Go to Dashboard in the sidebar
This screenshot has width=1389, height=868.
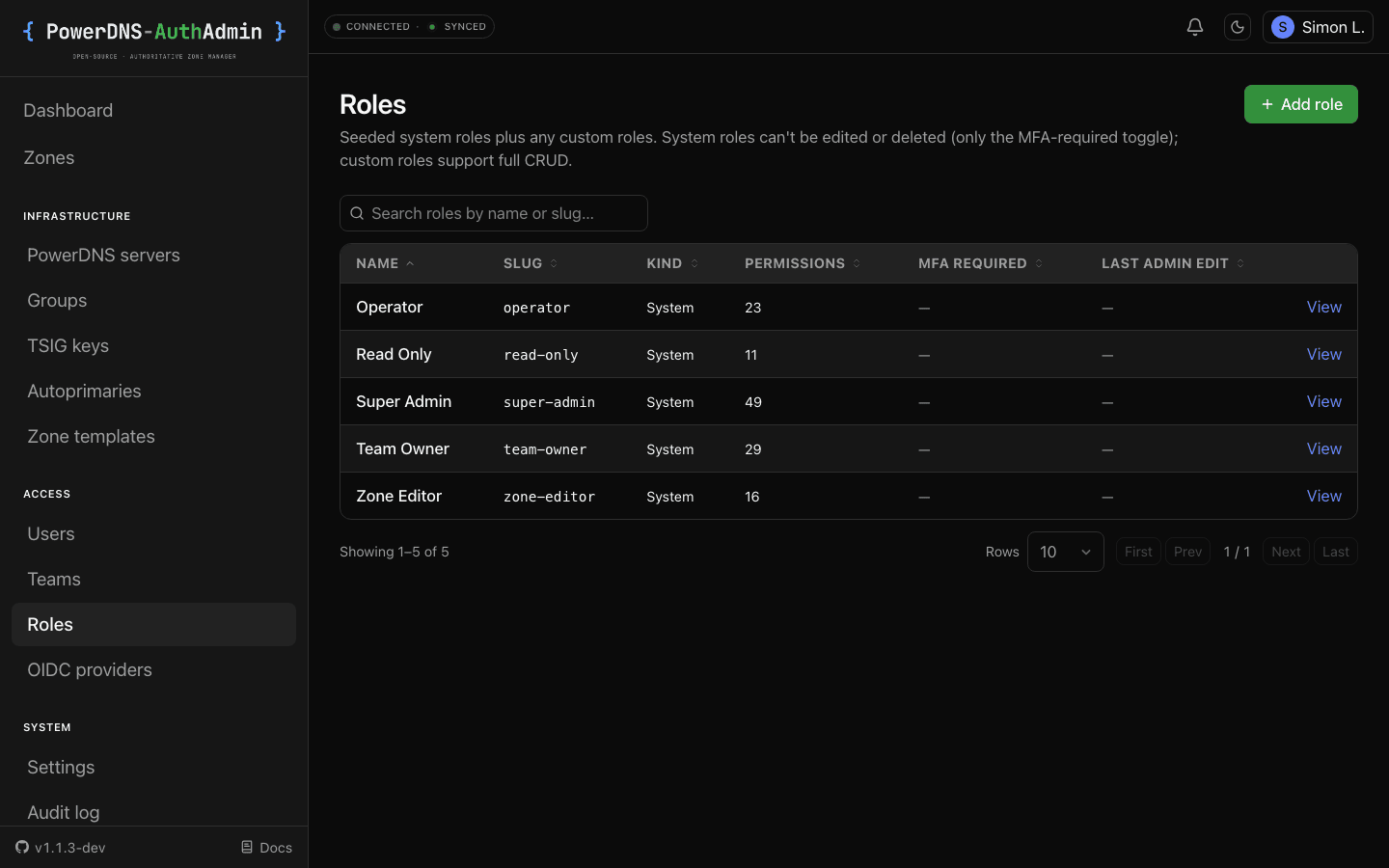[154, 110]
